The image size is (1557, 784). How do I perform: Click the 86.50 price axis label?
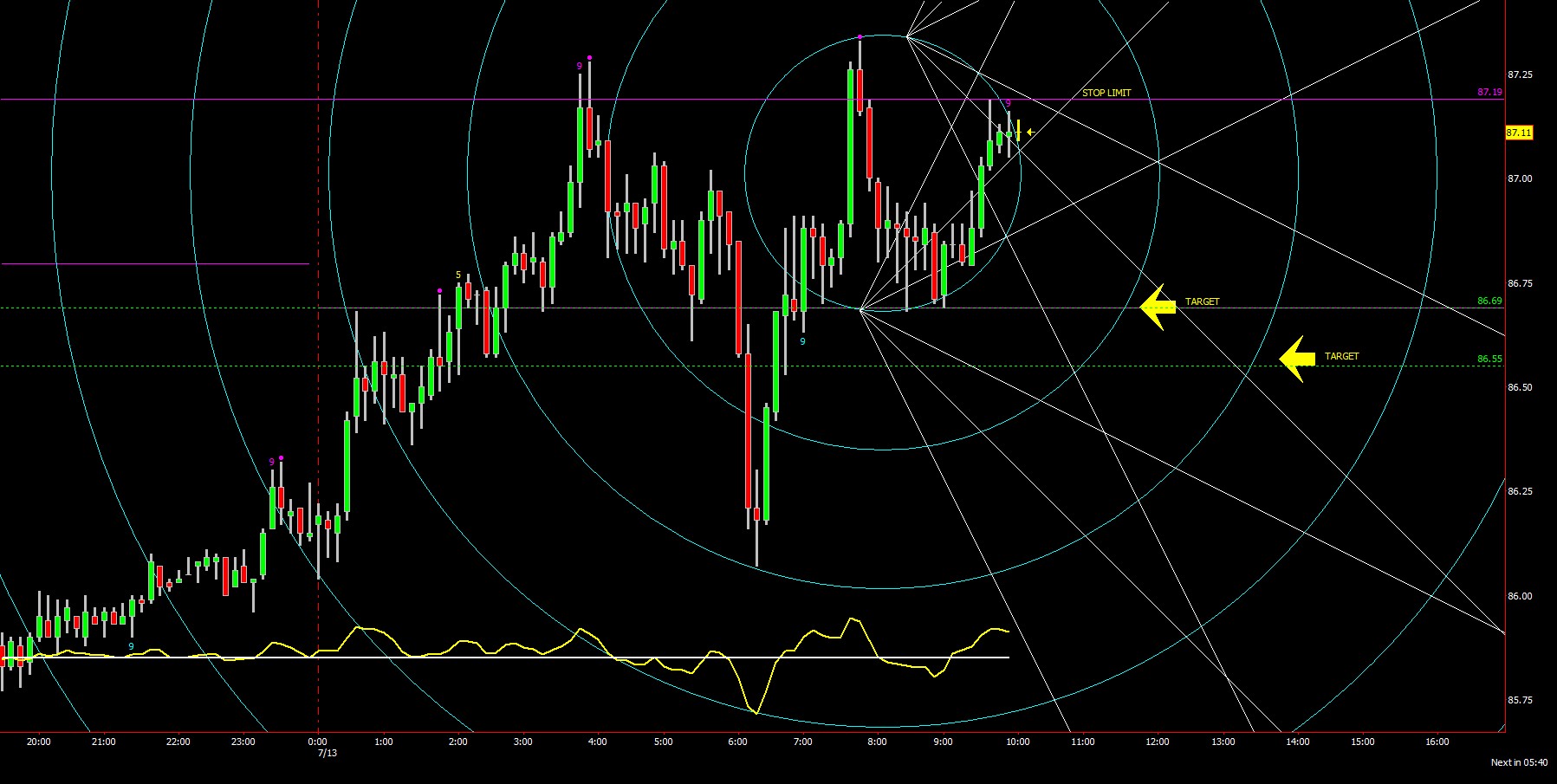(x=1520, y=387)
